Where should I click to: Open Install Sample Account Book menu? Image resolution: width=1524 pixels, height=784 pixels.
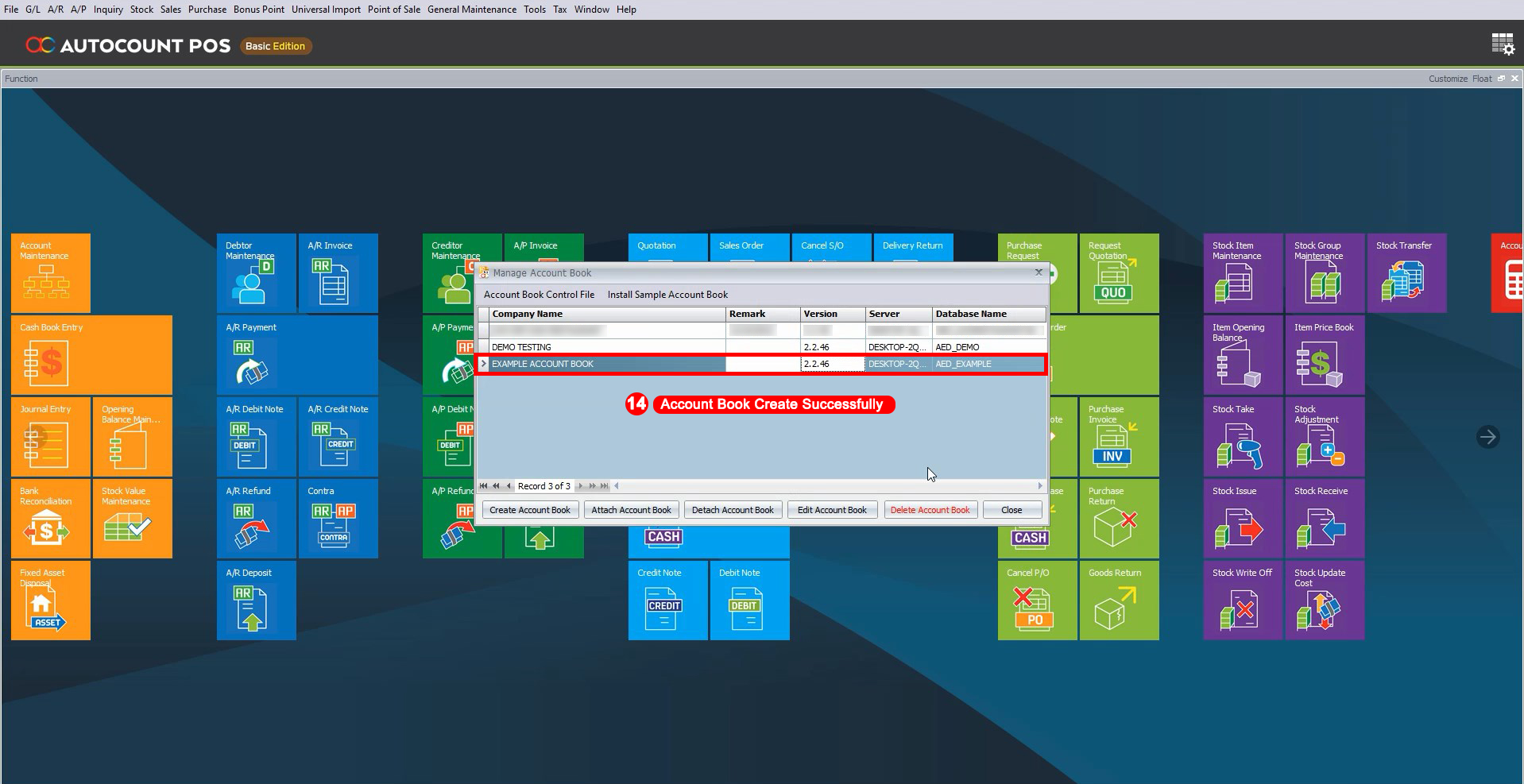(667, 295)
